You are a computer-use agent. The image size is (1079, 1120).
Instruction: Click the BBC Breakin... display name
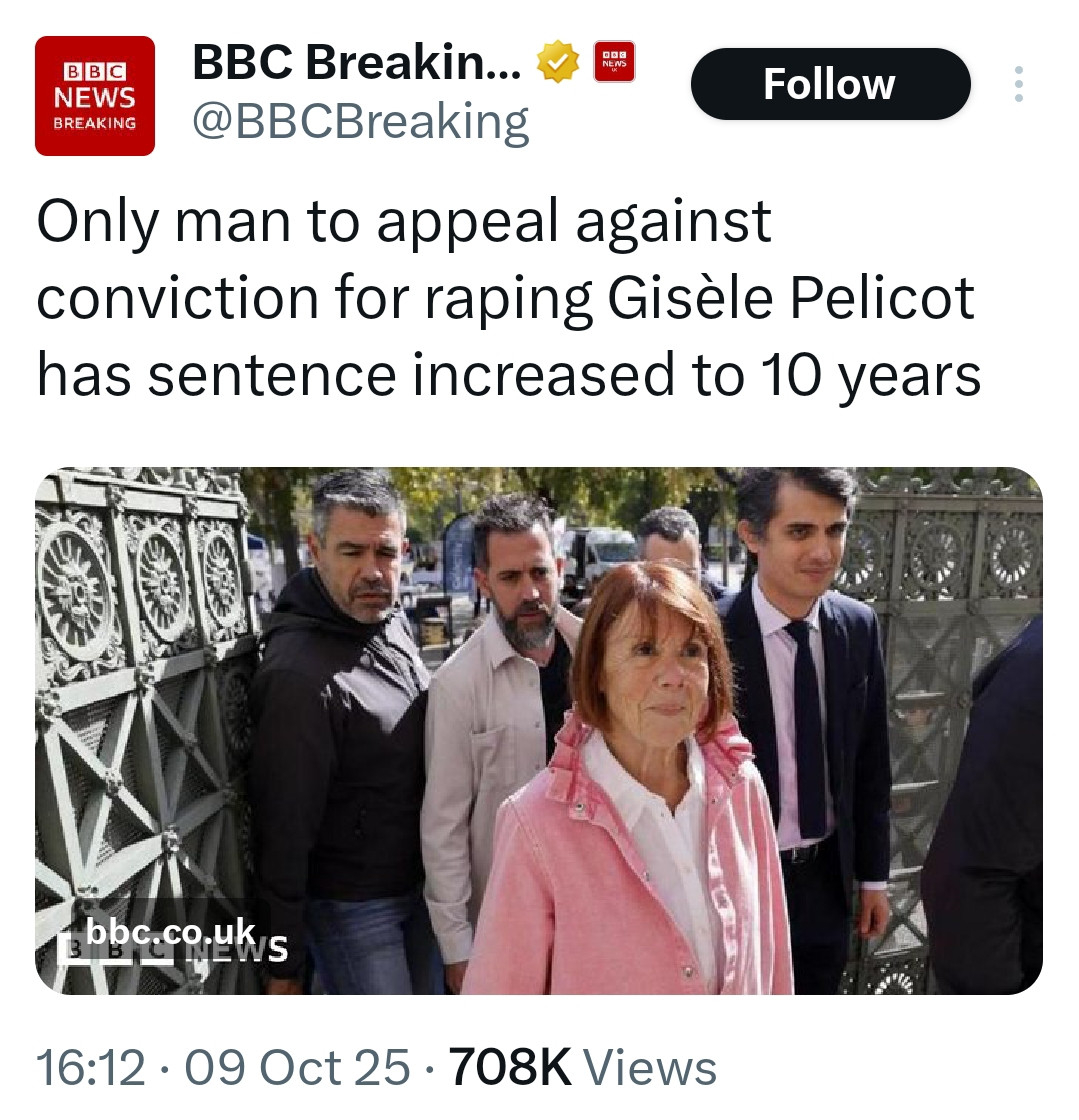(x=356, y=63)
